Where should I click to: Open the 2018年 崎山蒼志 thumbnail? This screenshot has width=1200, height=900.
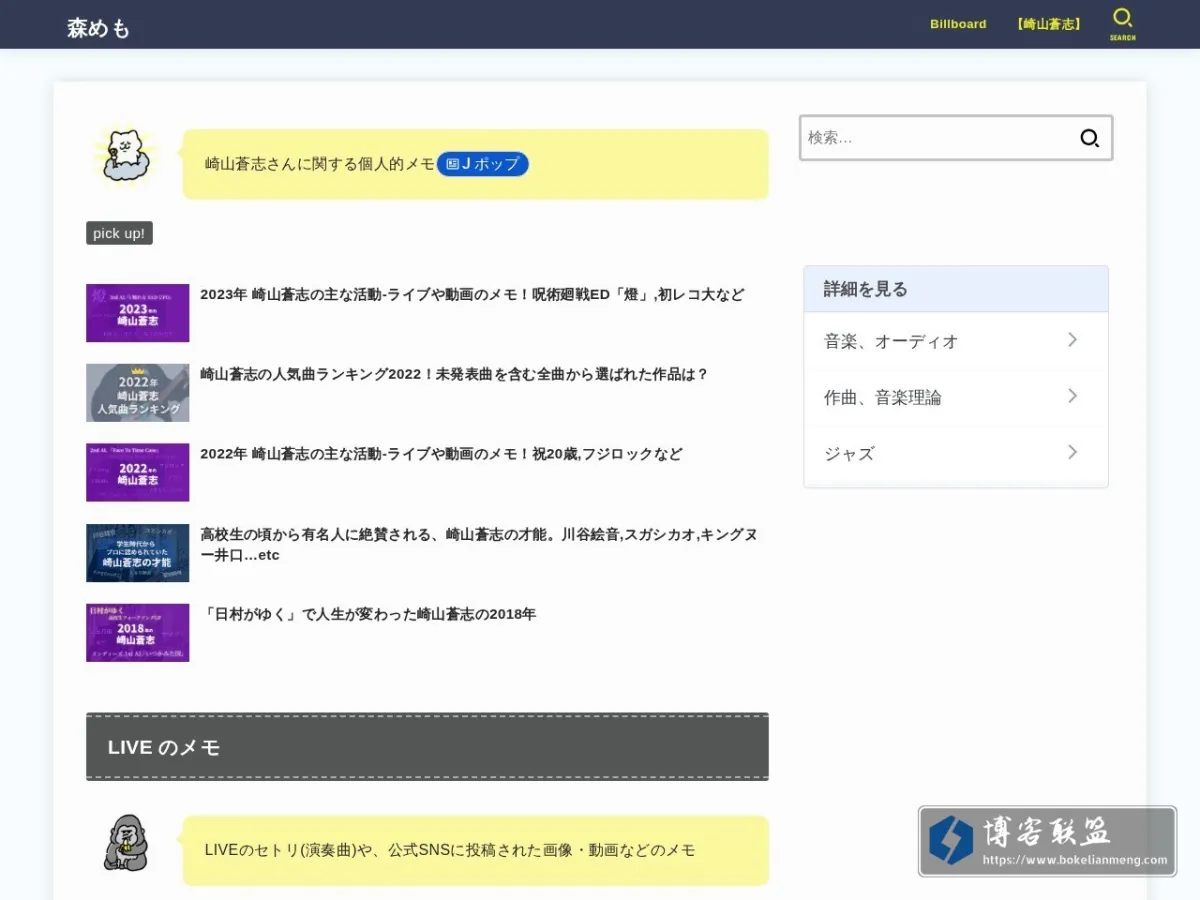pyautogui.click(x=137, y=633)
